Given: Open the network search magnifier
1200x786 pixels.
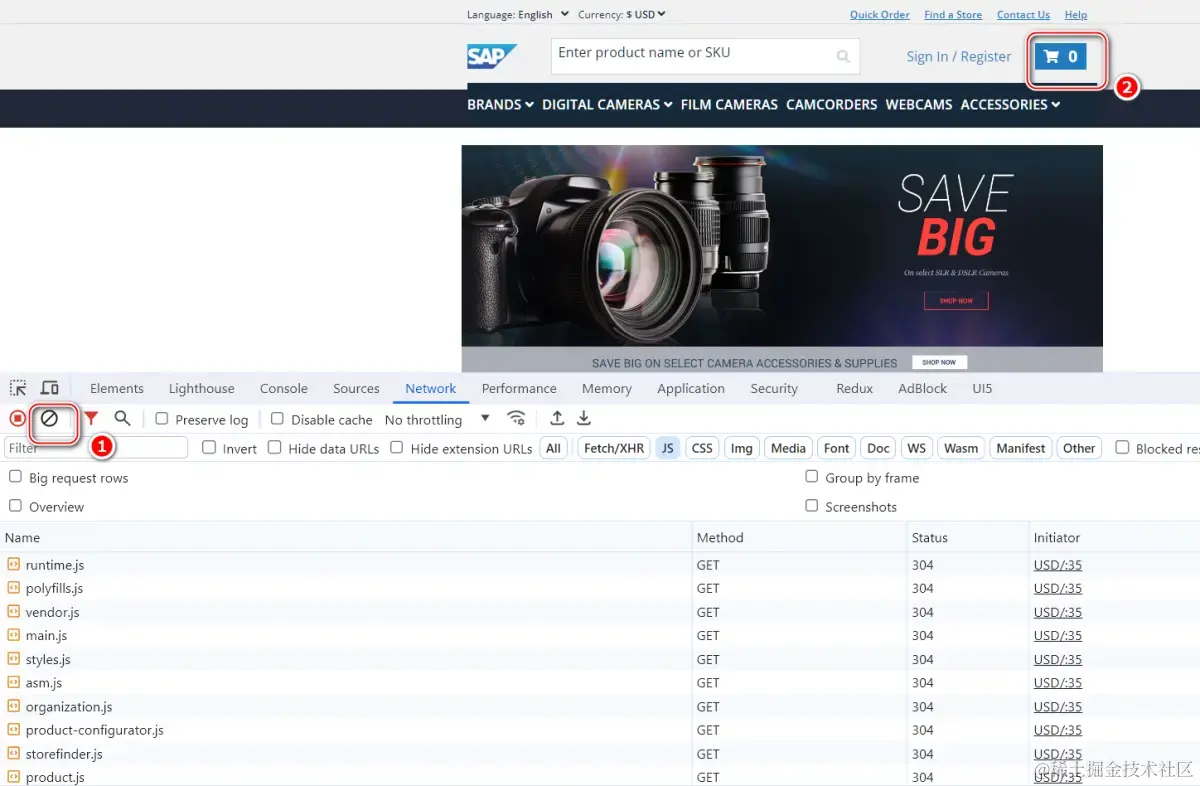Looking at the screenshot, I should 122,419.
